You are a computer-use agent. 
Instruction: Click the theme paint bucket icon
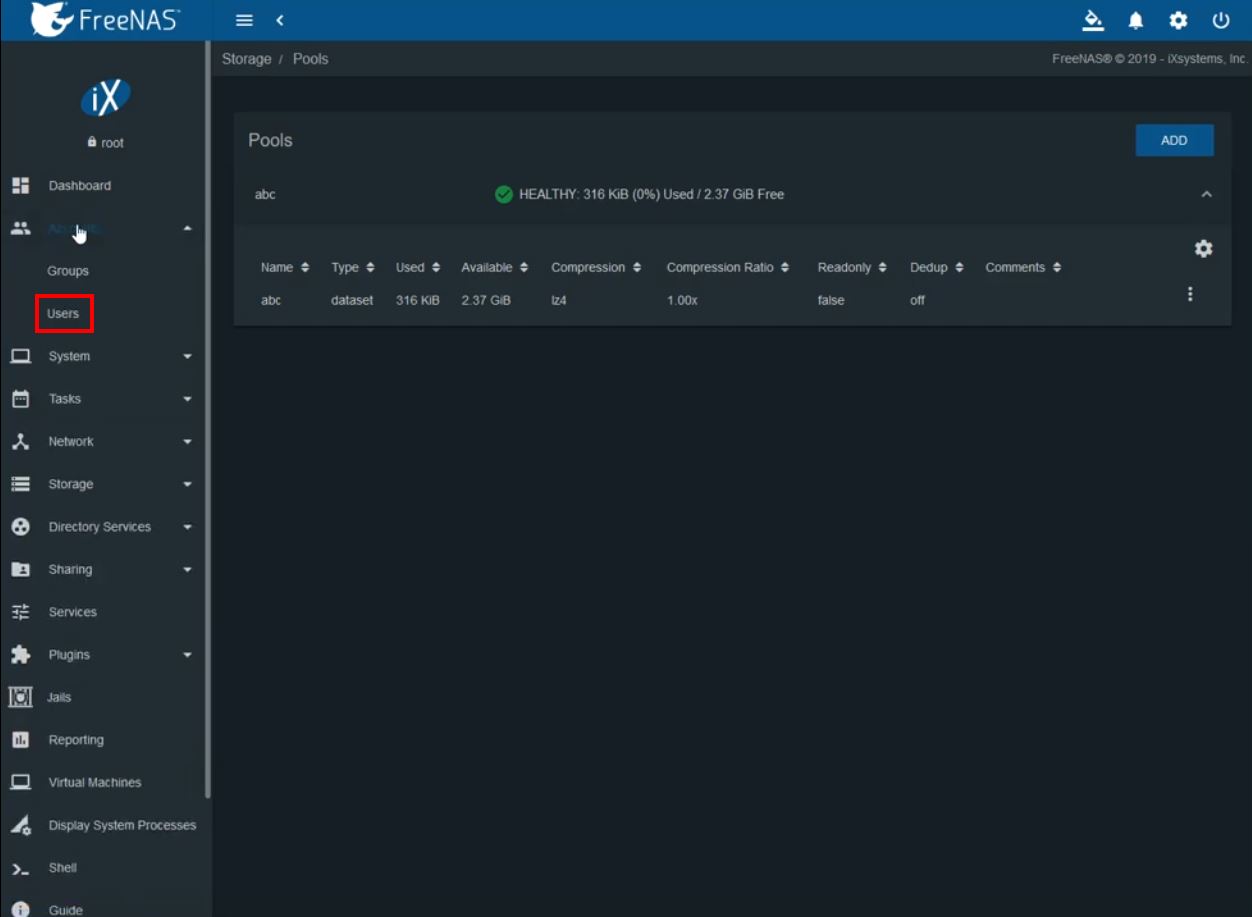pyautogui.click(x=1093, y=20)
